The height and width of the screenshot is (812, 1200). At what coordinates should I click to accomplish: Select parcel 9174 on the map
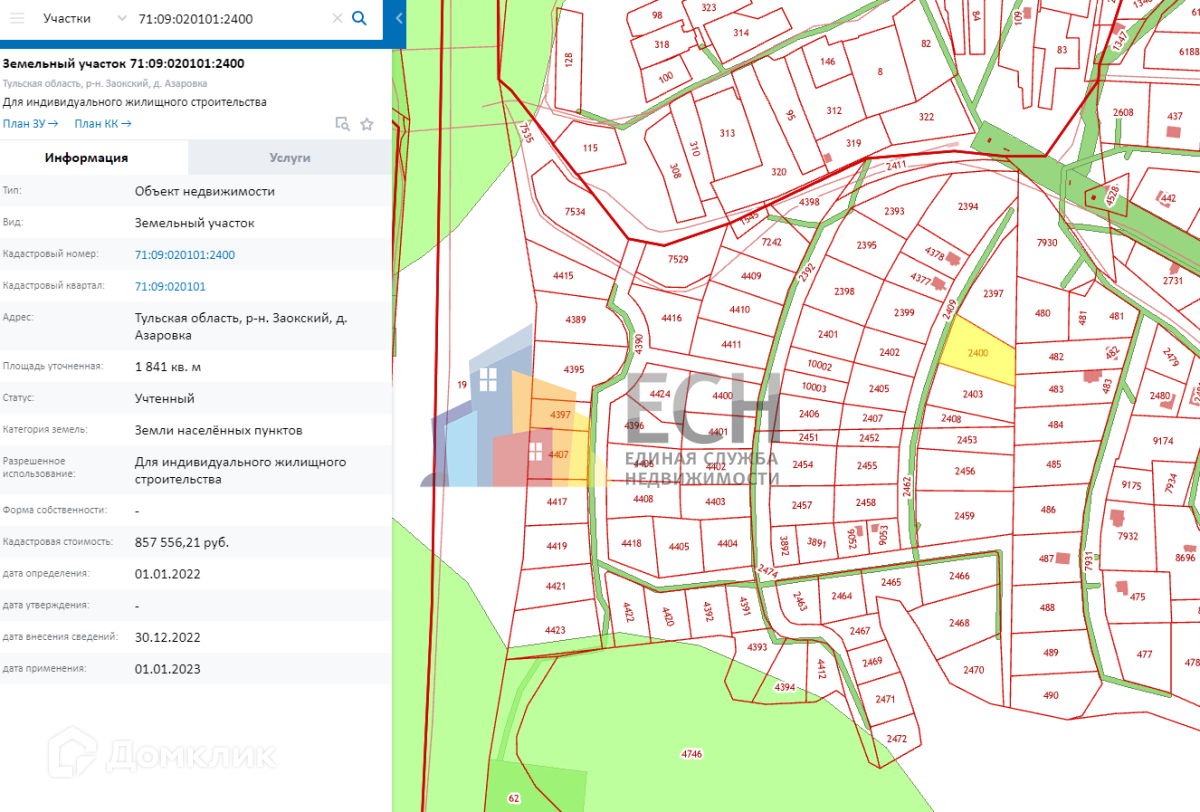[x=1162, y=441]
